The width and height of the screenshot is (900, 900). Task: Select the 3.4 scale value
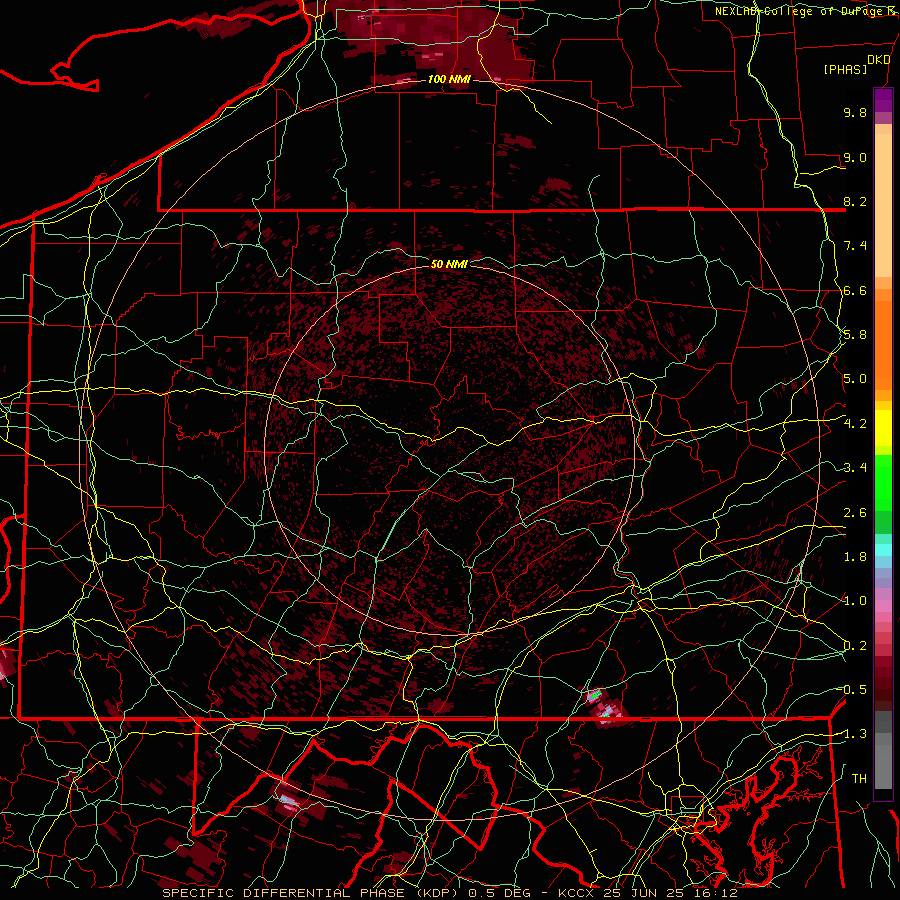pyautogui.click(x=855, y=468)
